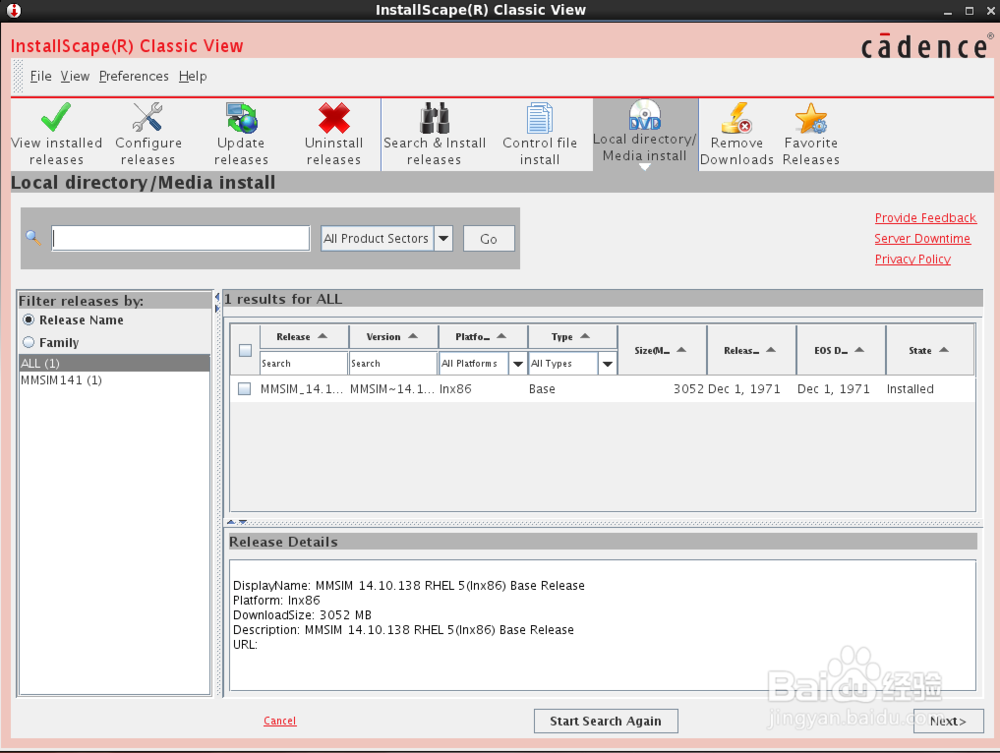Tick the select-all checkbox in table header
This screenshot has height=753, width=1000.
click(x=245, y=350)
